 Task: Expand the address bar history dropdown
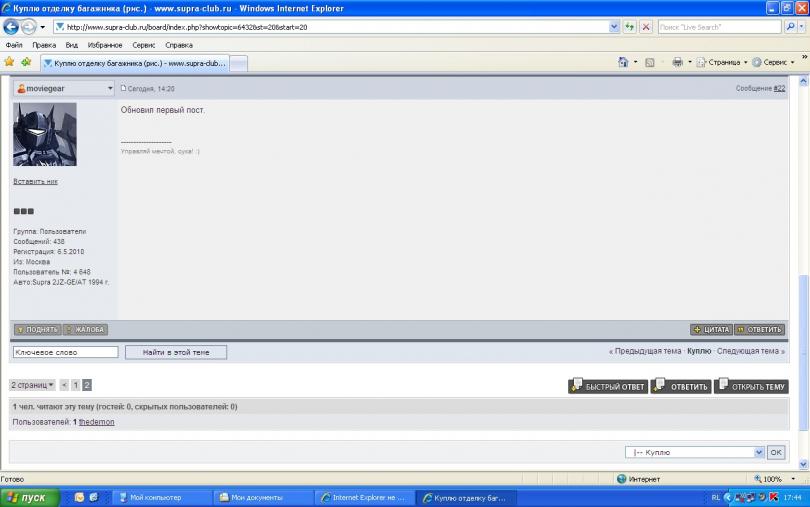coord(614,27)
